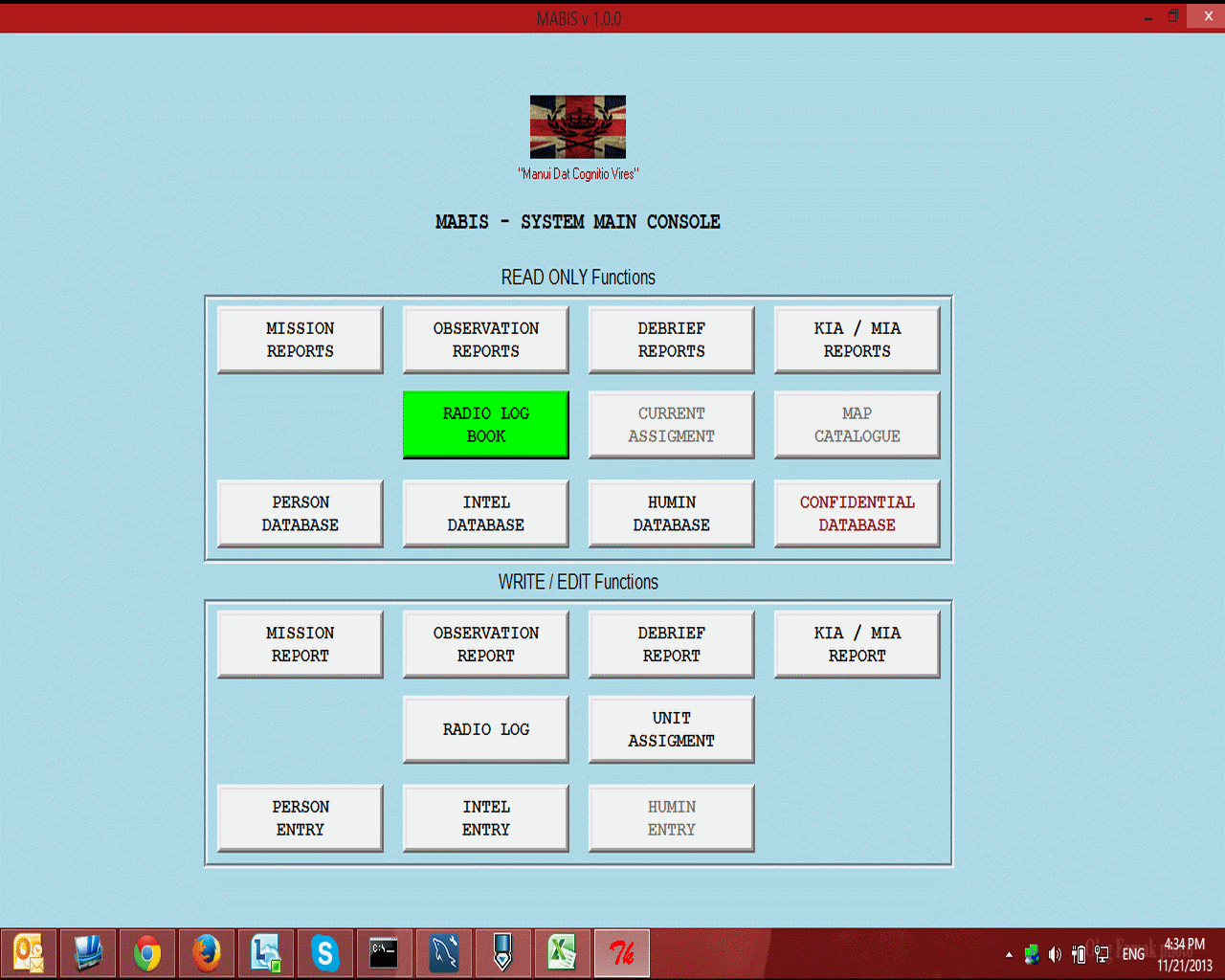Access the CONFIDENTIAL DATABASE
Screen dimensions: 1225x980
(857, 514)
